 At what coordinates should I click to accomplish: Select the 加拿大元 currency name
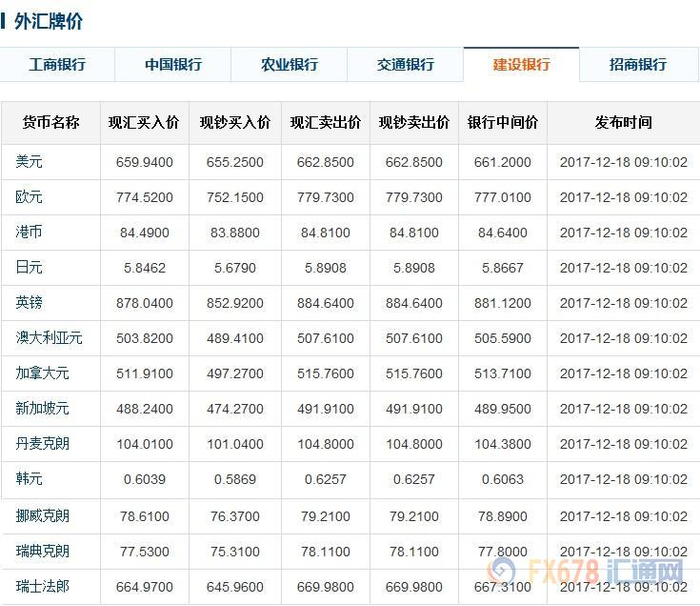42,373
